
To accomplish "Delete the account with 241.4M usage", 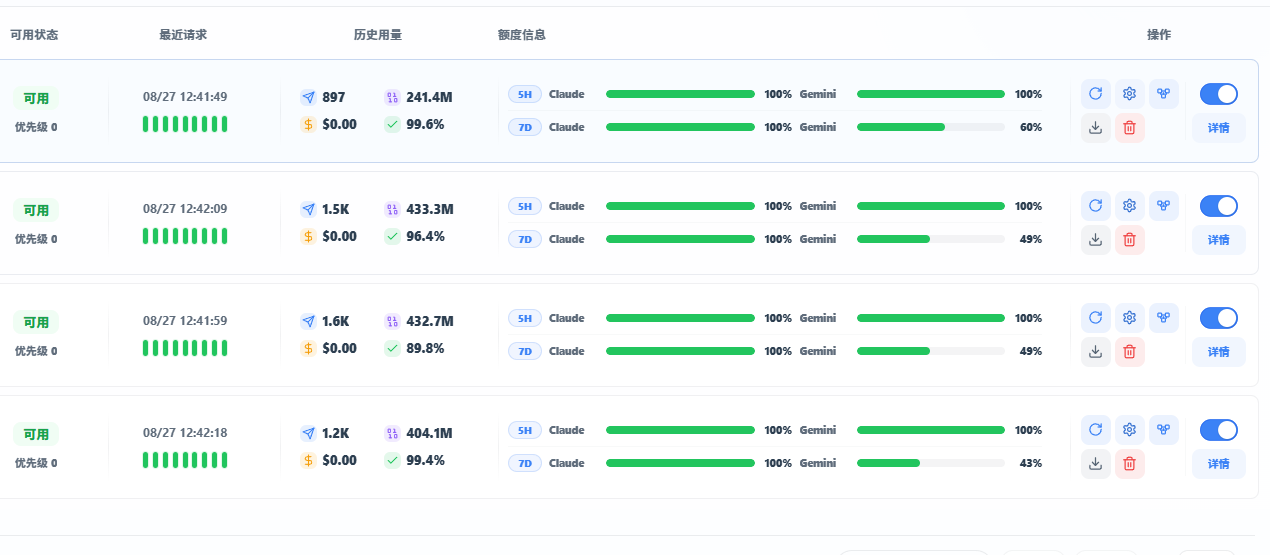I will point(1130,128).
